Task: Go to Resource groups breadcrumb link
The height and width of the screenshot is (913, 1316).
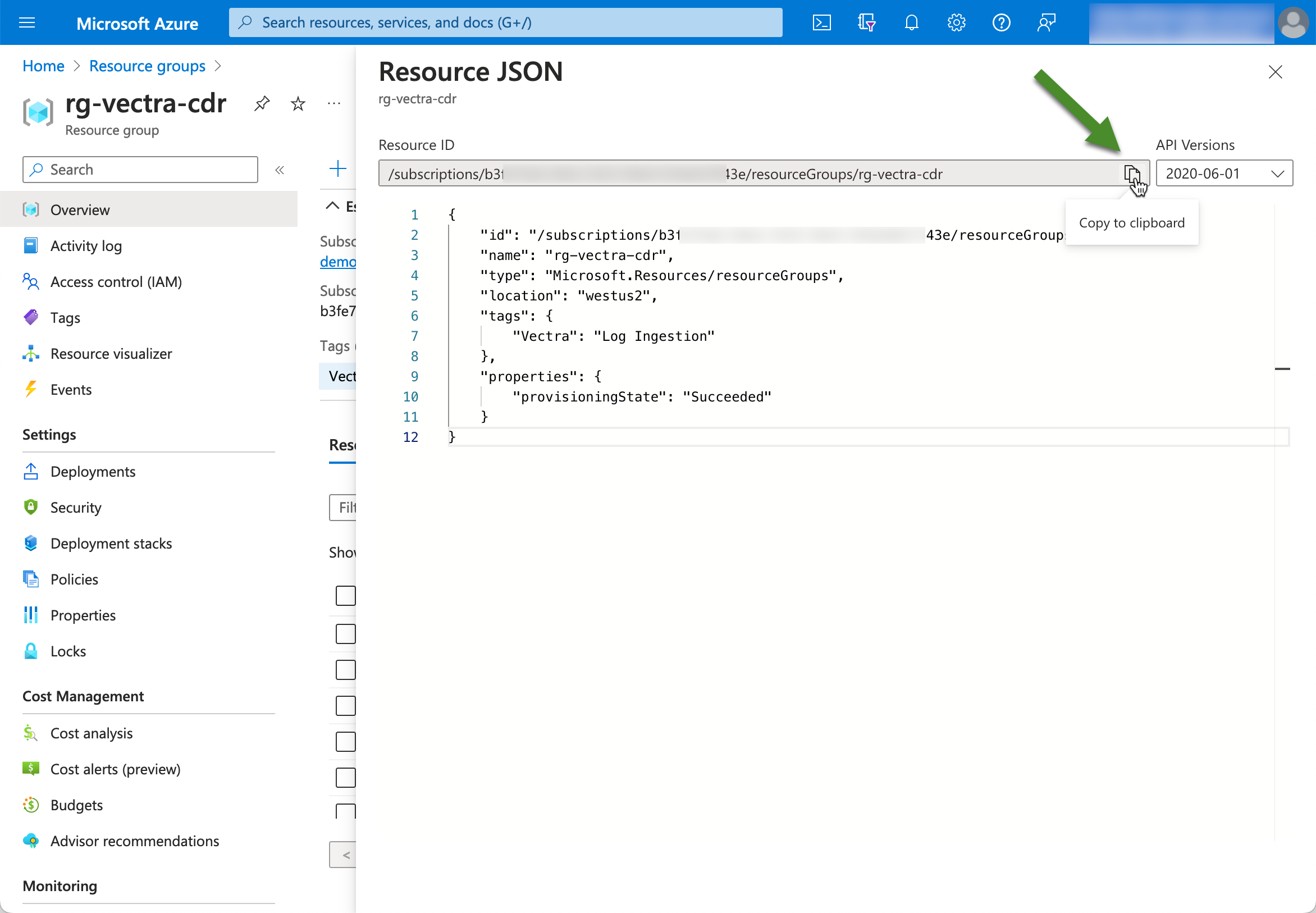Action: tap(147, 66)
